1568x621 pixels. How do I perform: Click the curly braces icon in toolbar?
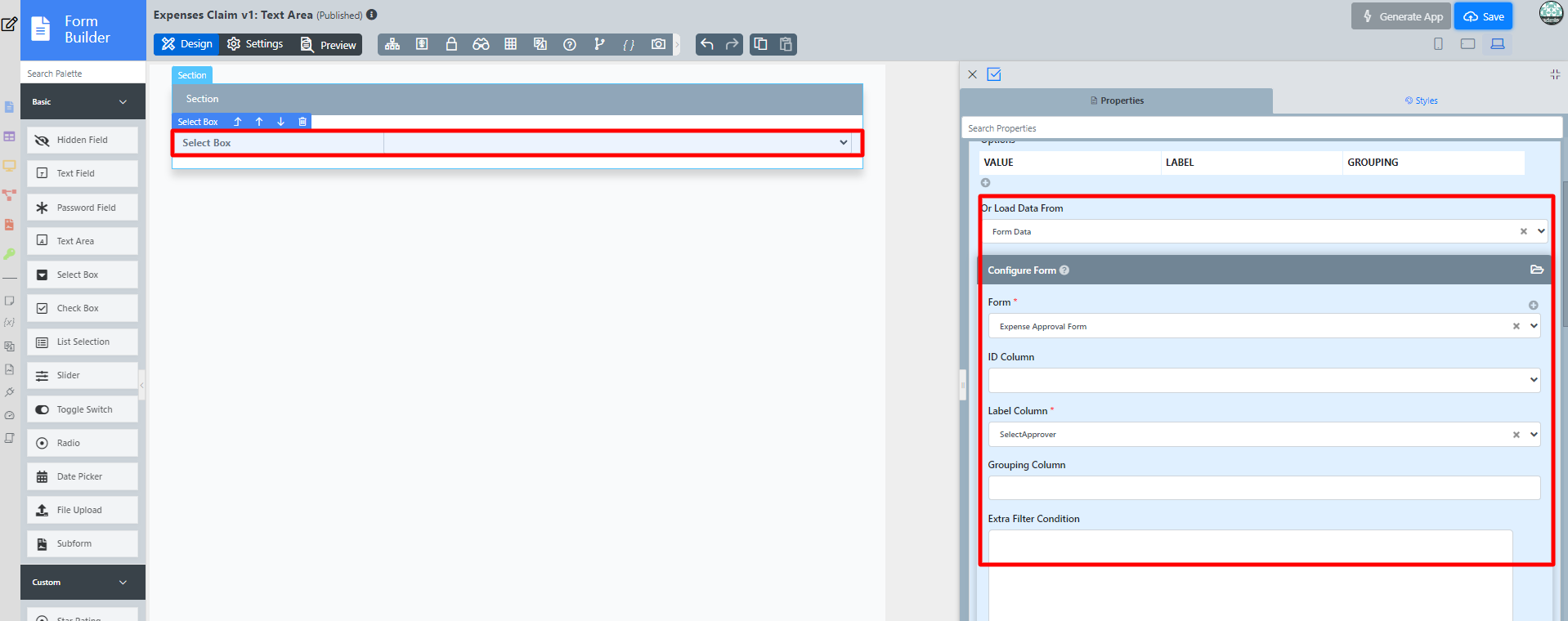629,44
